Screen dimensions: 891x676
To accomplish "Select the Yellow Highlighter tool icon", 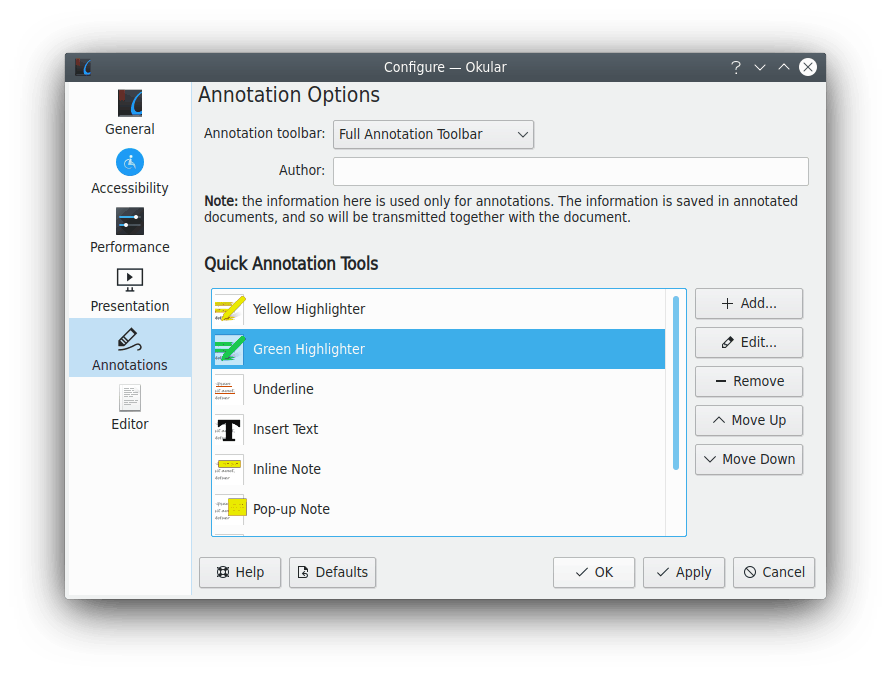I will (x=229, y=309).
